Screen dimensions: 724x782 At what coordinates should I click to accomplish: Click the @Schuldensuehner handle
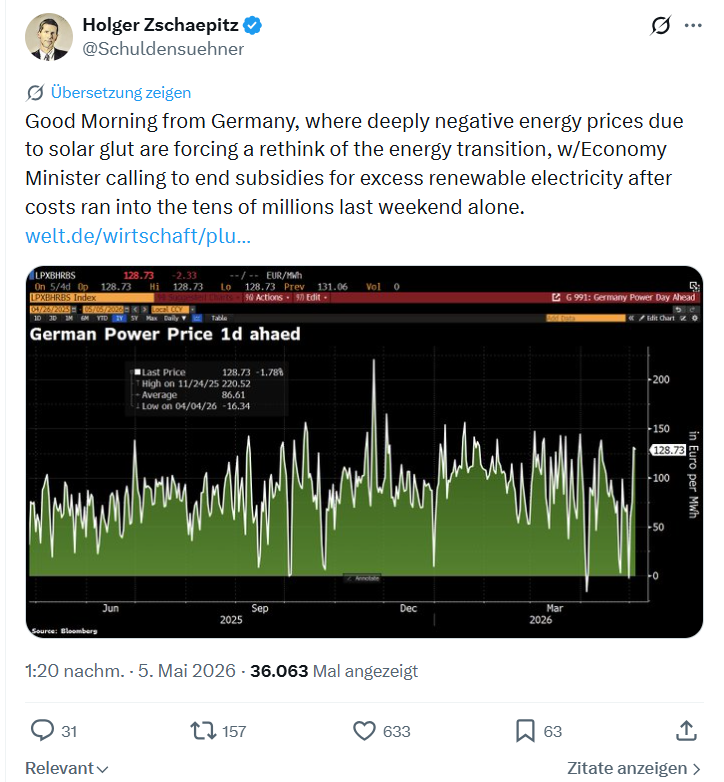[x=163, y=49]
